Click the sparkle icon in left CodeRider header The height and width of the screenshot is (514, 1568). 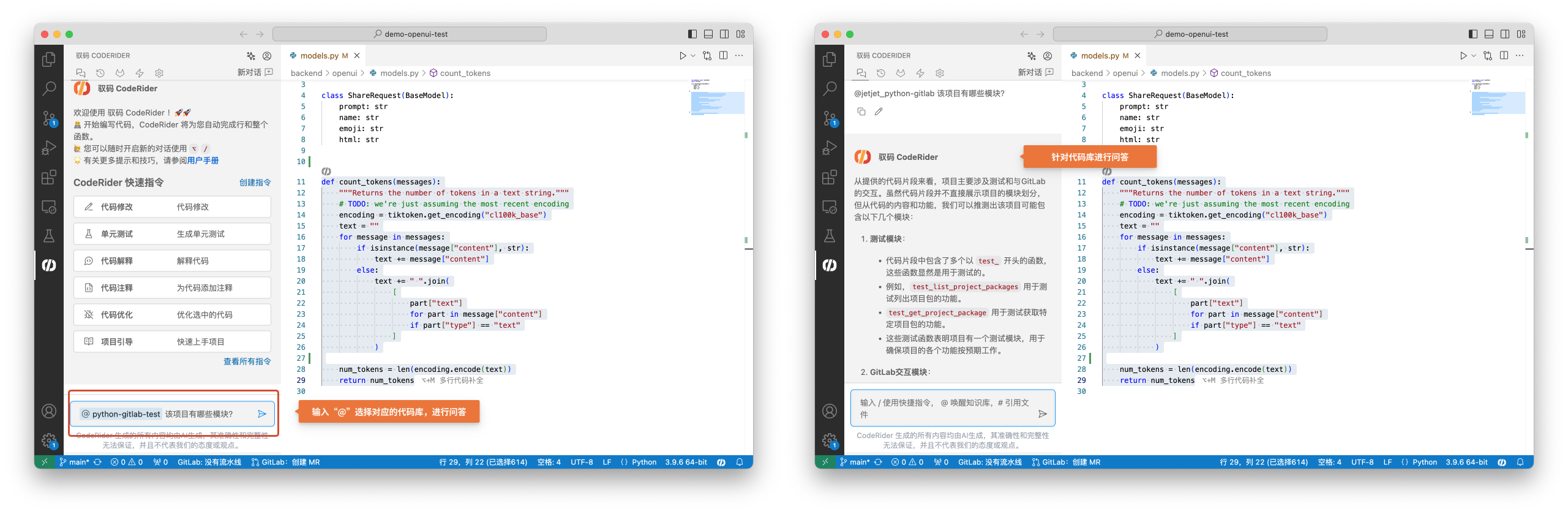coord(251,56)
